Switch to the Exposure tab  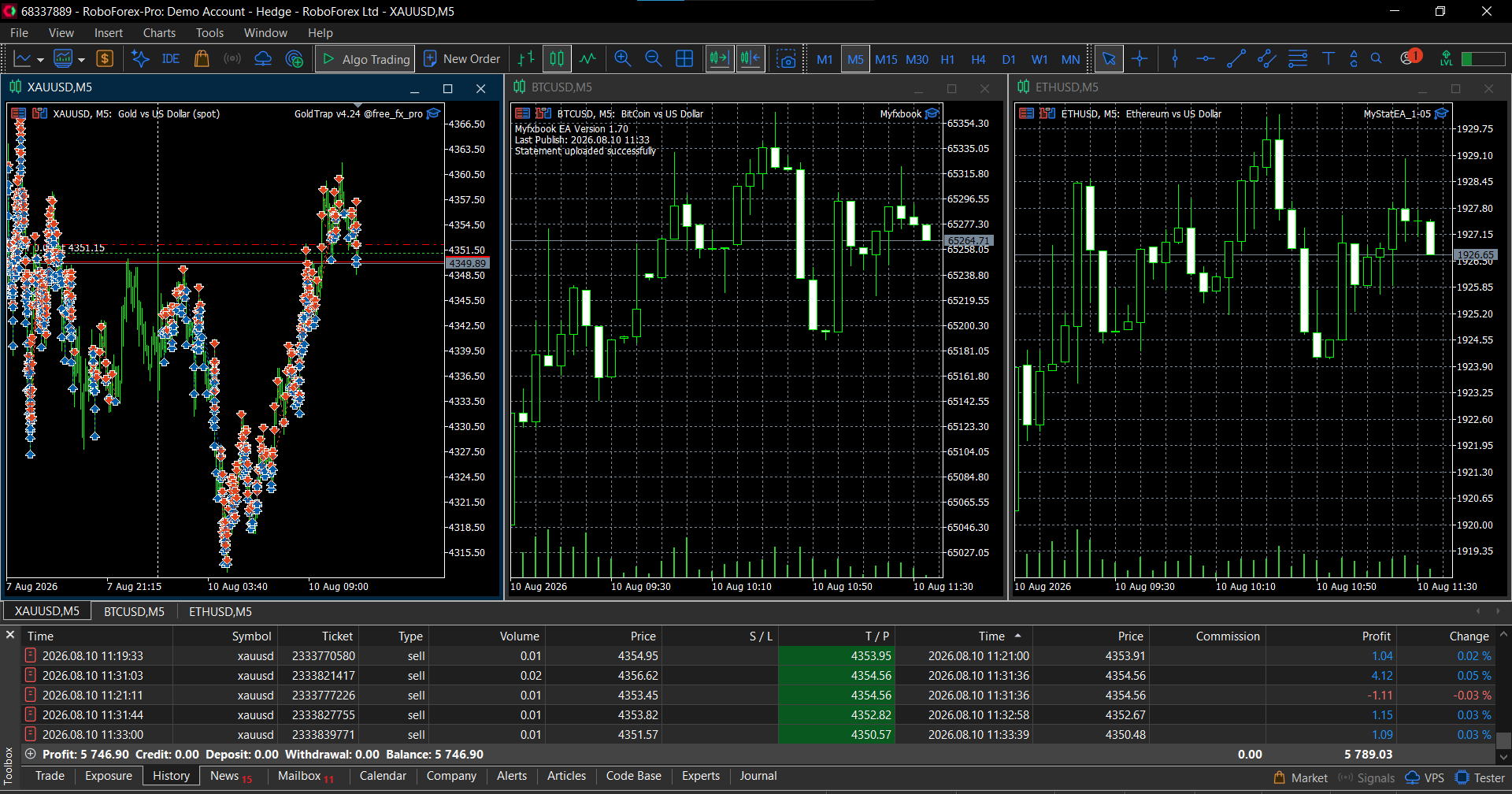point(109,776)
